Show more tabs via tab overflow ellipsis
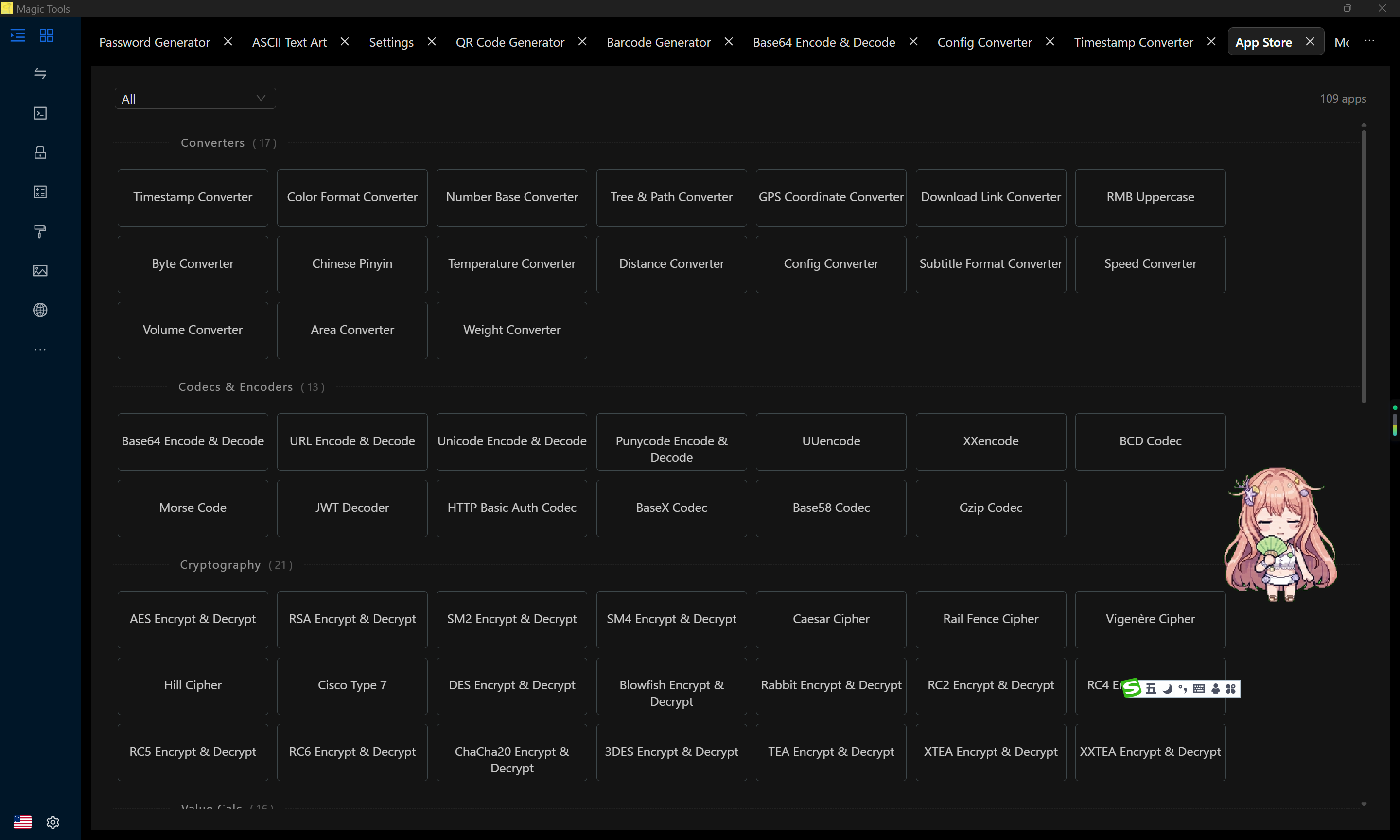1400x840 pixels. [1369, 41]
